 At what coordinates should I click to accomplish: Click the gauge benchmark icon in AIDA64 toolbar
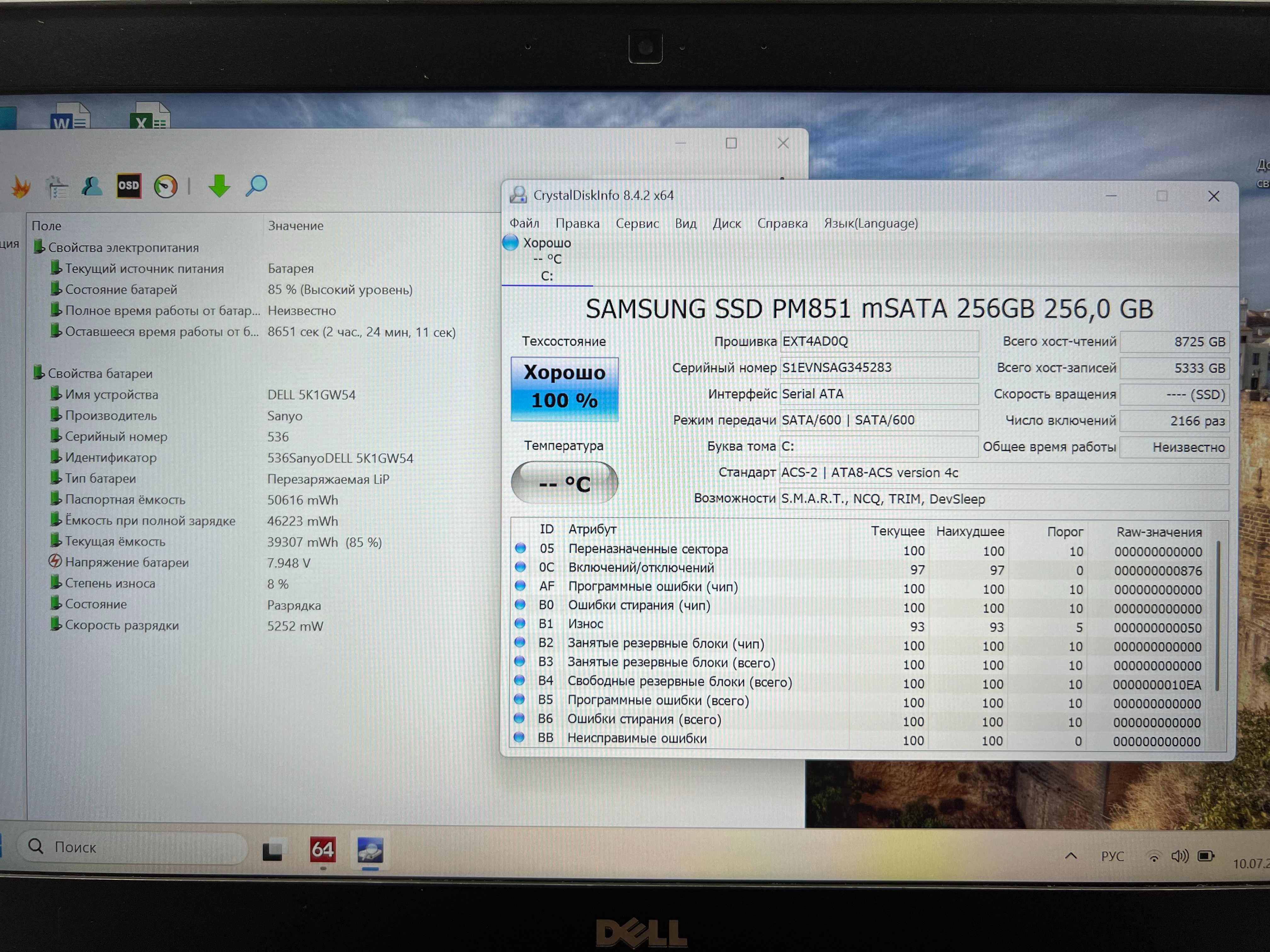tap(166, 186)
